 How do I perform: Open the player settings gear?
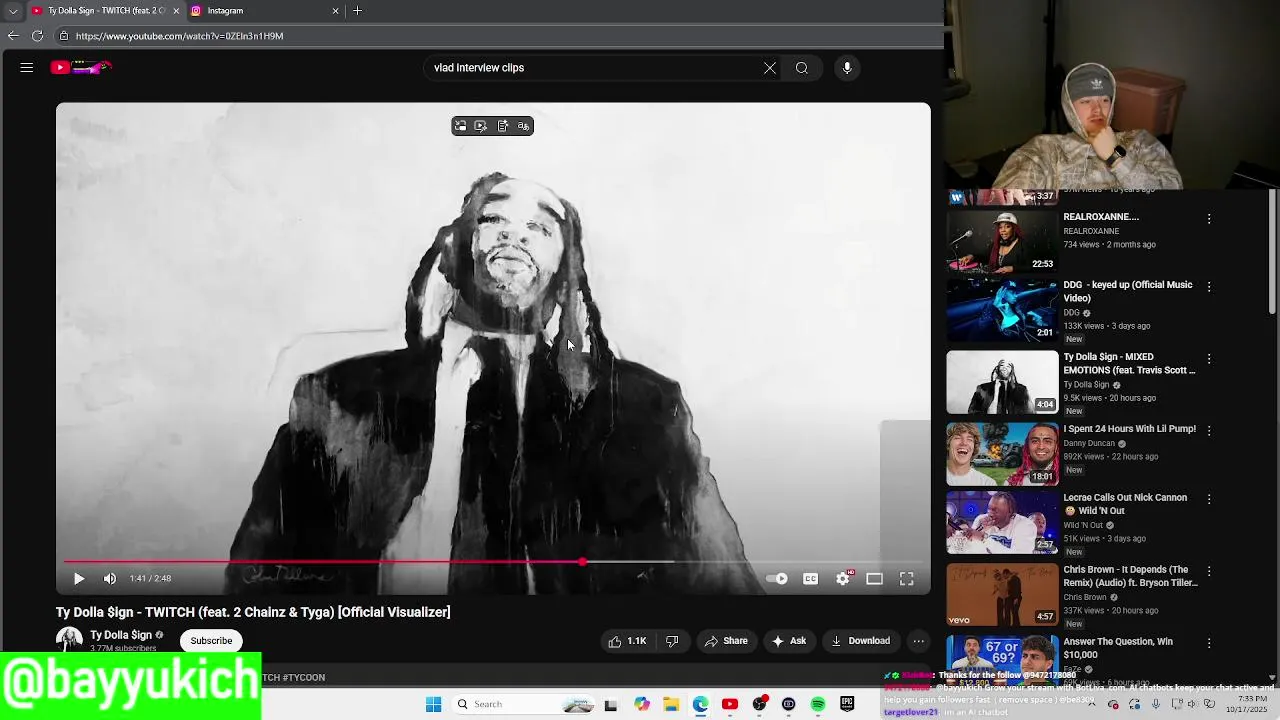coord(843,578)
